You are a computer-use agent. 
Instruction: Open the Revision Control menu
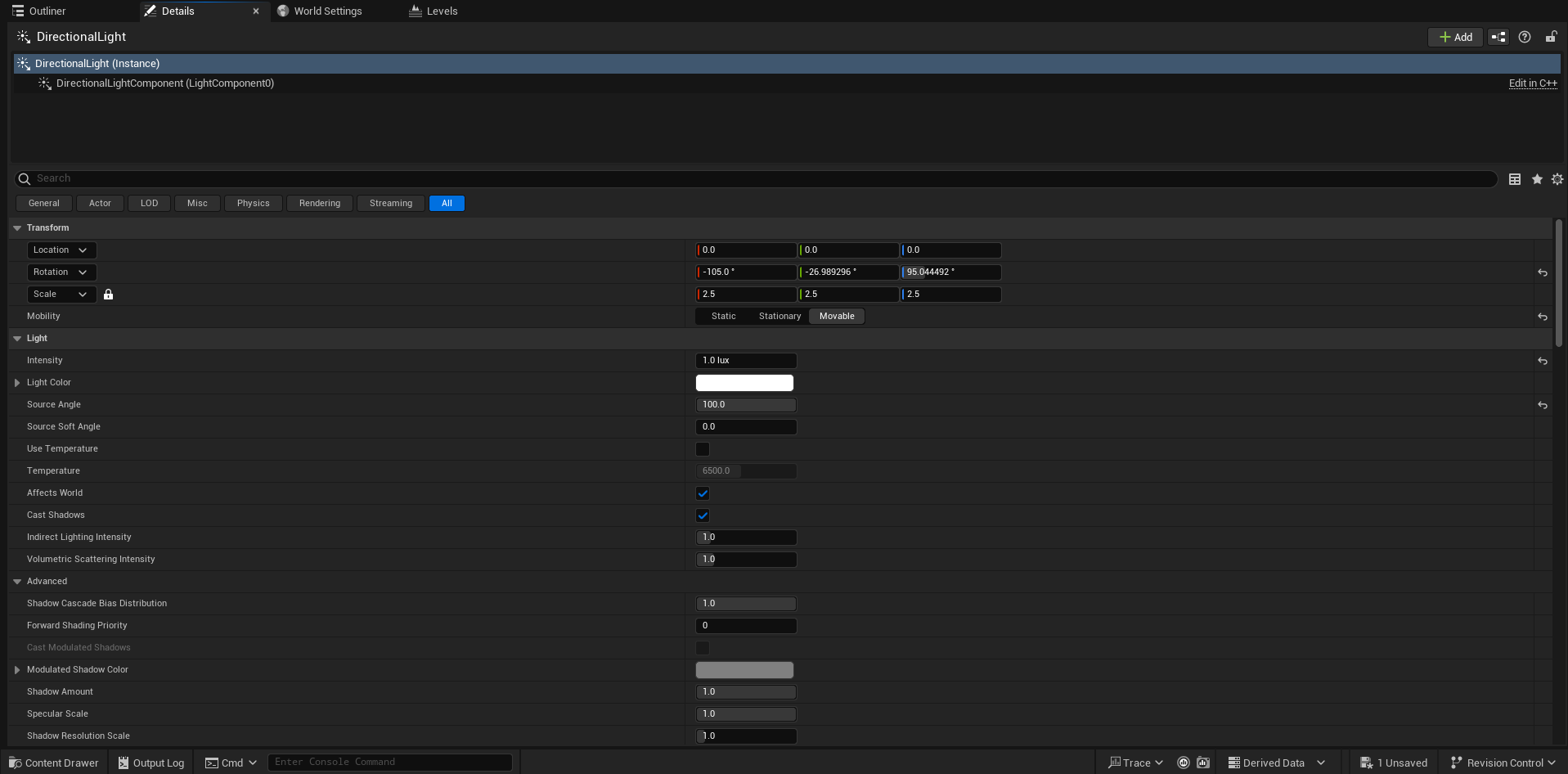(x=1505, y=763)
